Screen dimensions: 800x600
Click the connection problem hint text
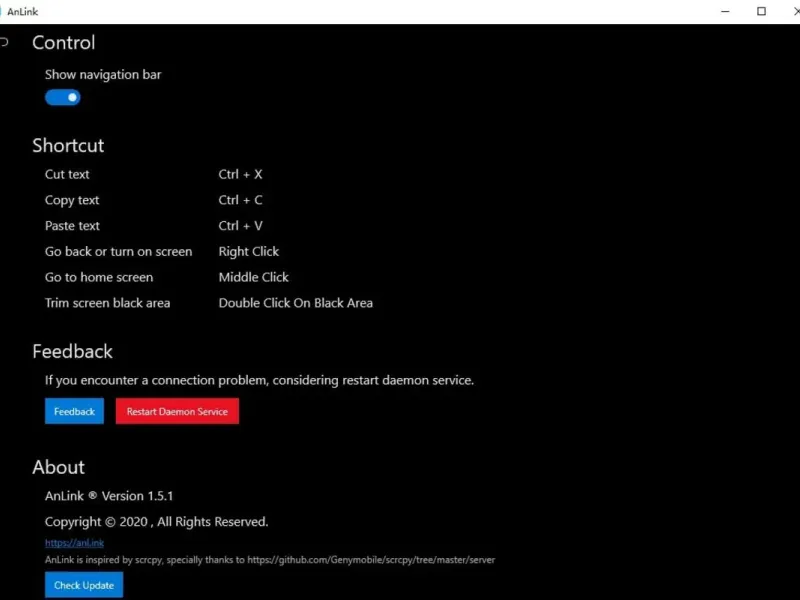click(x=259, y=381)
